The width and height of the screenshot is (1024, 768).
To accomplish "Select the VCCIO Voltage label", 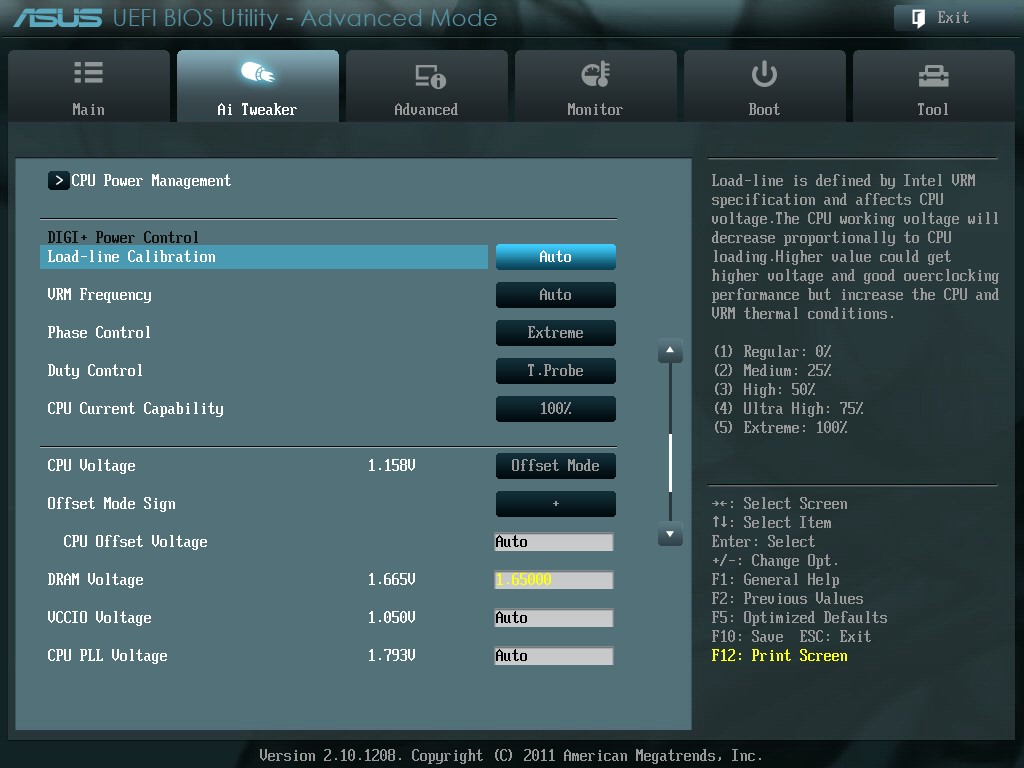I will [x=99, y=617].
